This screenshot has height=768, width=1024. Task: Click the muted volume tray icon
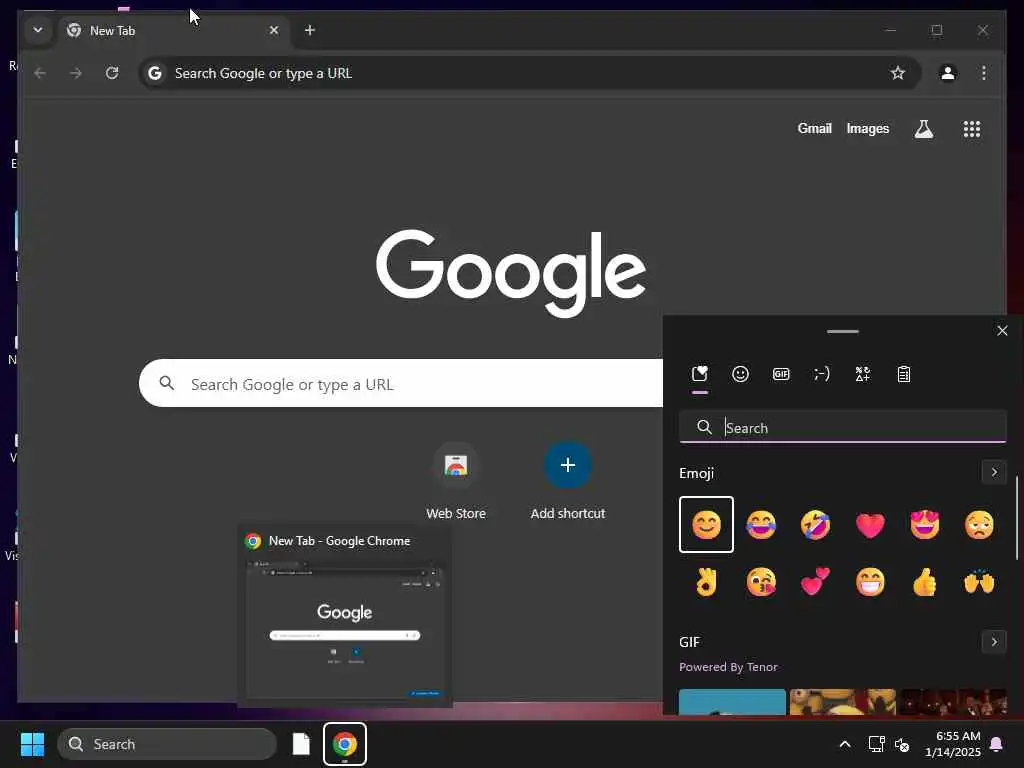[x=903, y=744]
